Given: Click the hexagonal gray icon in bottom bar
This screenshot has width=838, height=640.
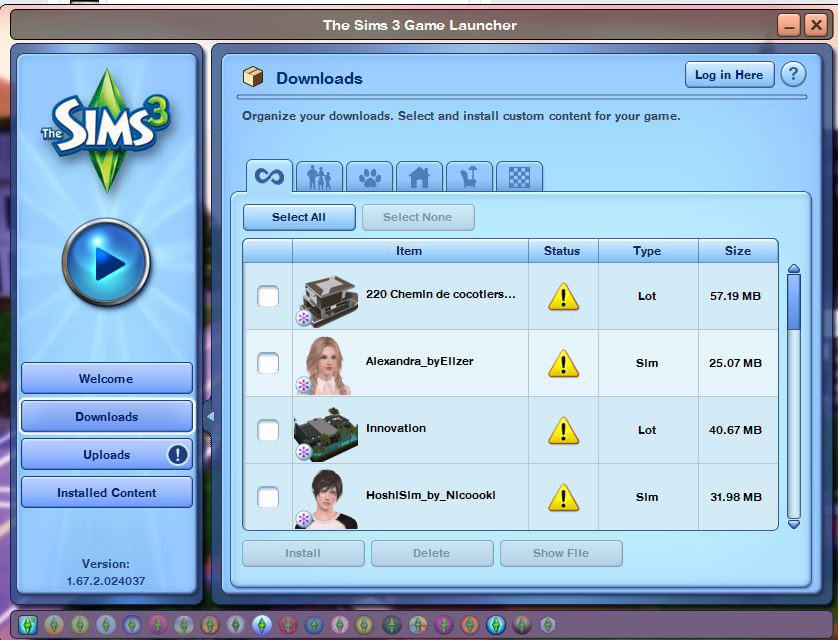Looking at the screenshot, I should 547,624.
